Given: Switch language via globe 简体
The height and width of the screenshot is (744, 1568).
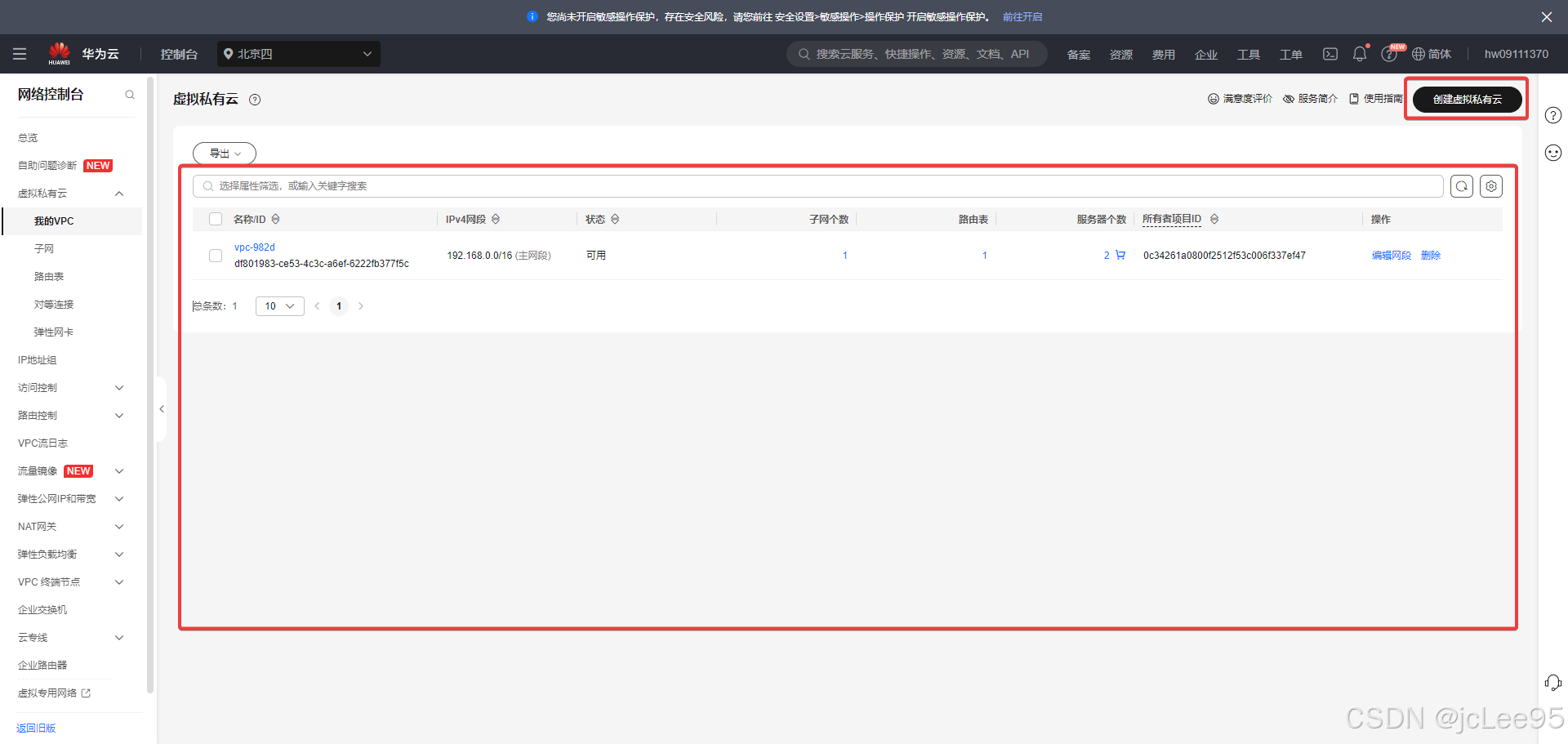Looking at the screenshot, I should (1432, 54).
